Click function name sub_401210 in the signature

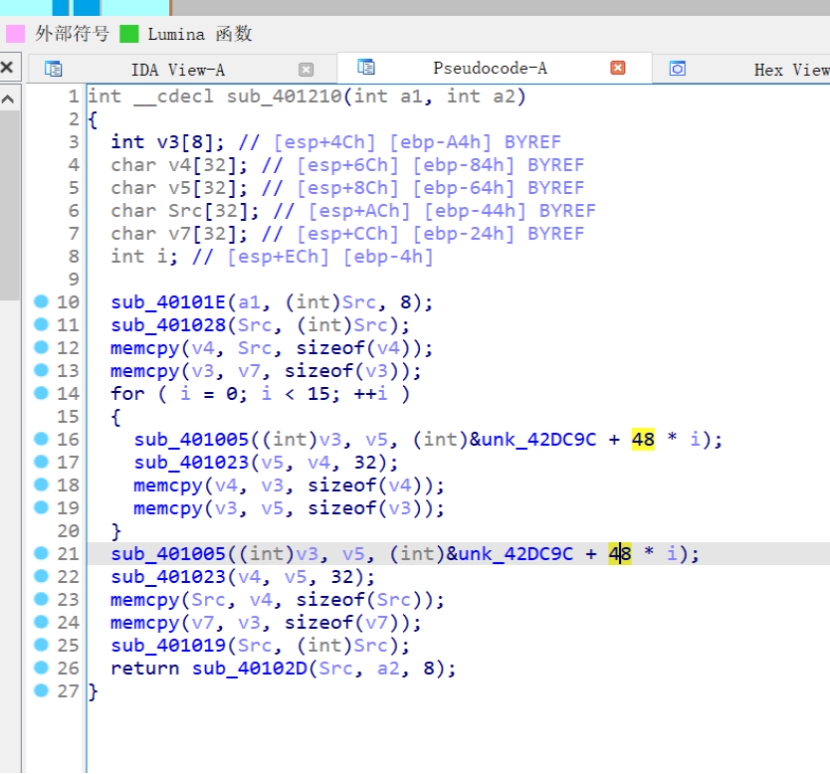coord(285,96)
